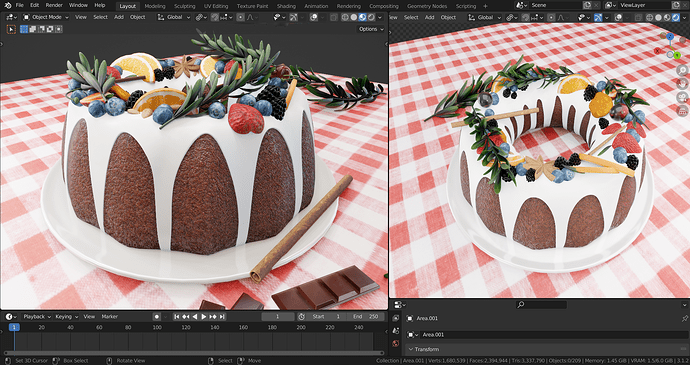Click the Blender logo in the top menu bar
The height and width of the screenshot is (365, 690).
click(x=7, y=6)
